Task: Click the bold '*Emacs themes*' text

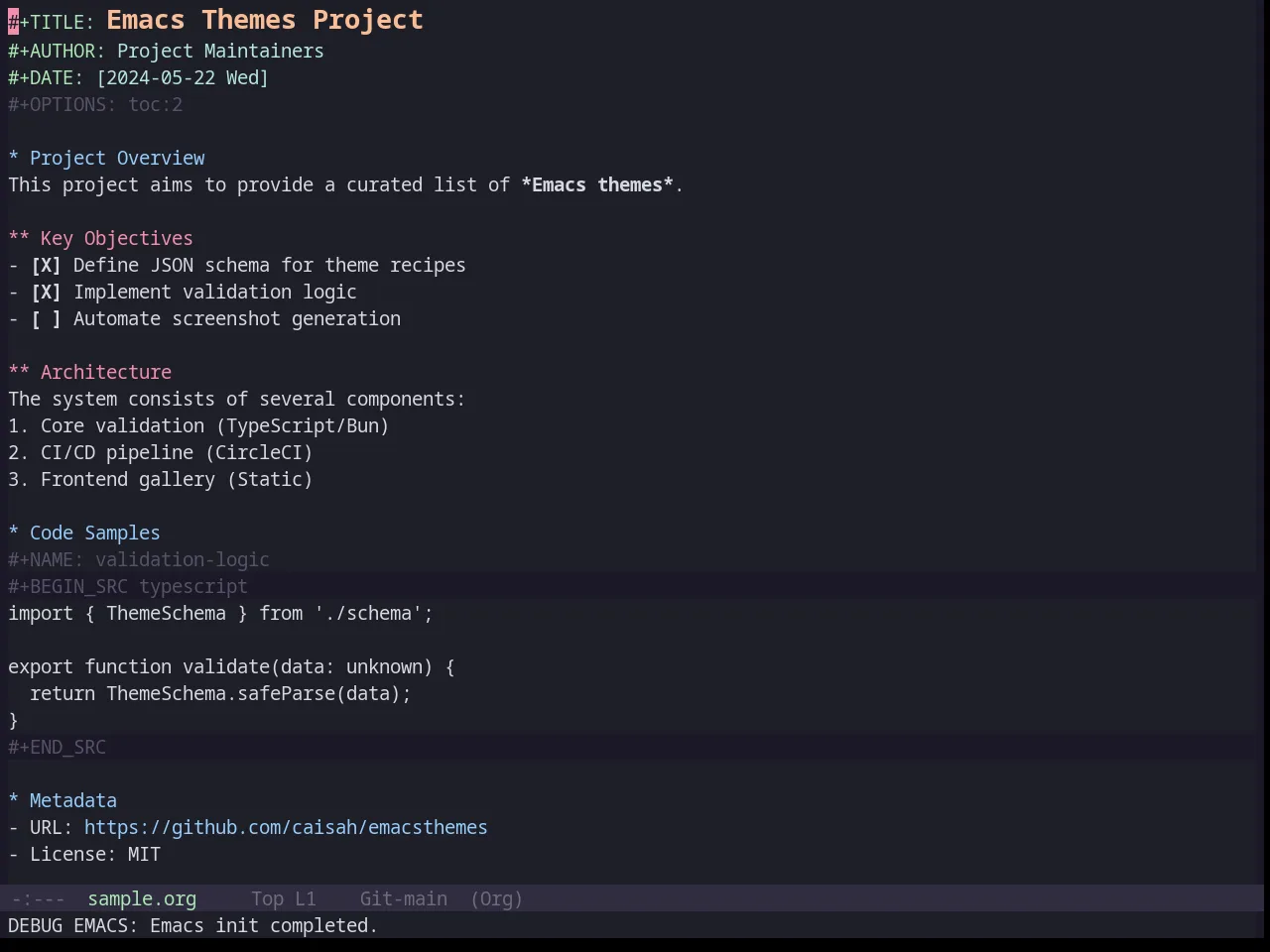Action: click(x=597, y=184)
